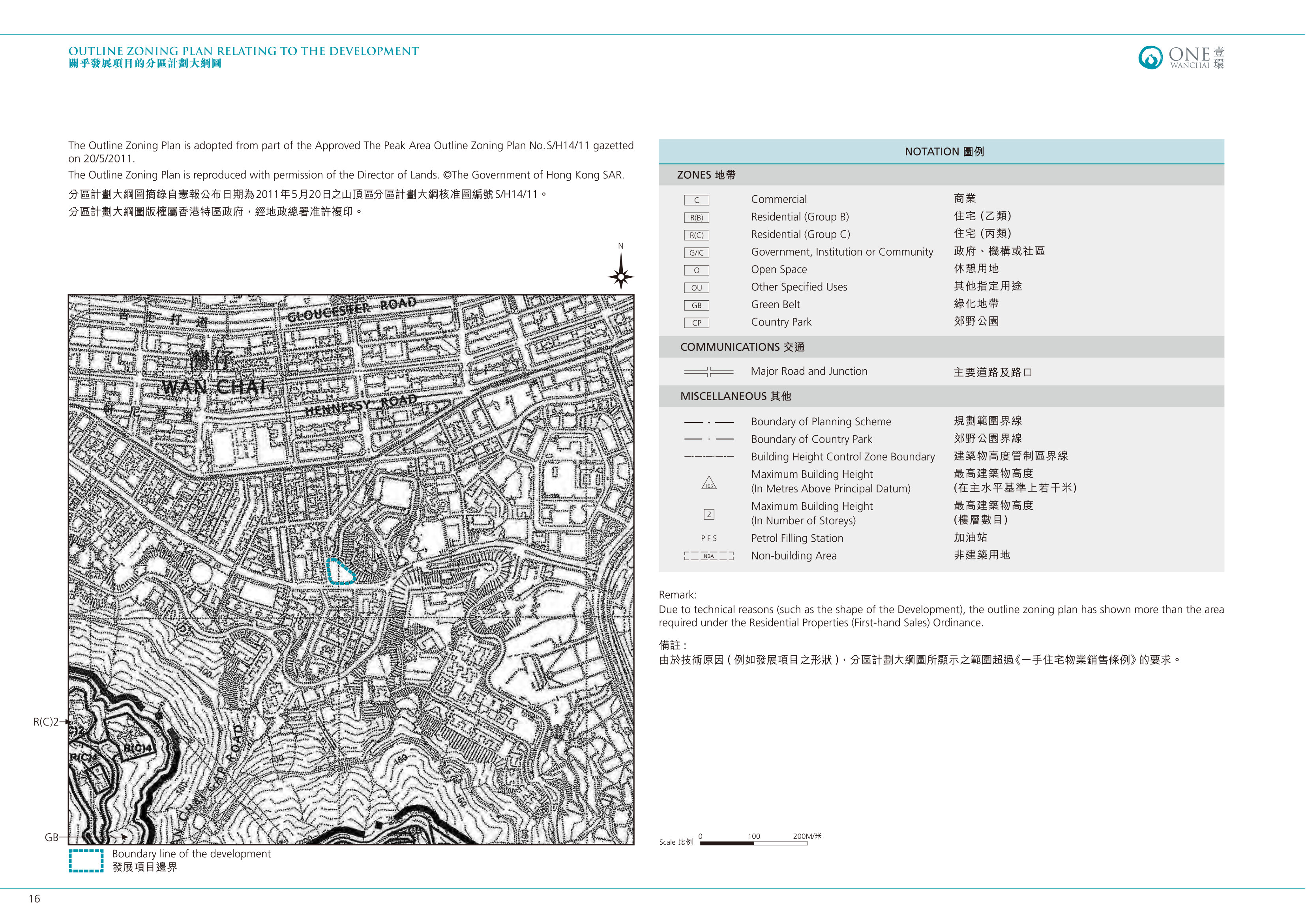The image size is (1306, 924).
Task: Click the Non-building Area NBA symbol
Action: pyautogui.click(x=709, y=556)
